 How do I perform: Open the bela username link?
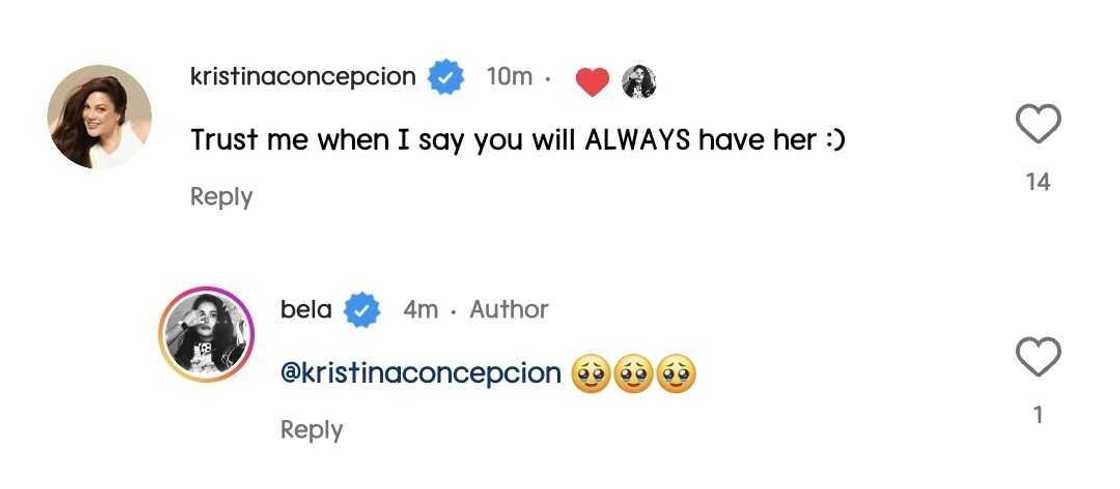306,310
